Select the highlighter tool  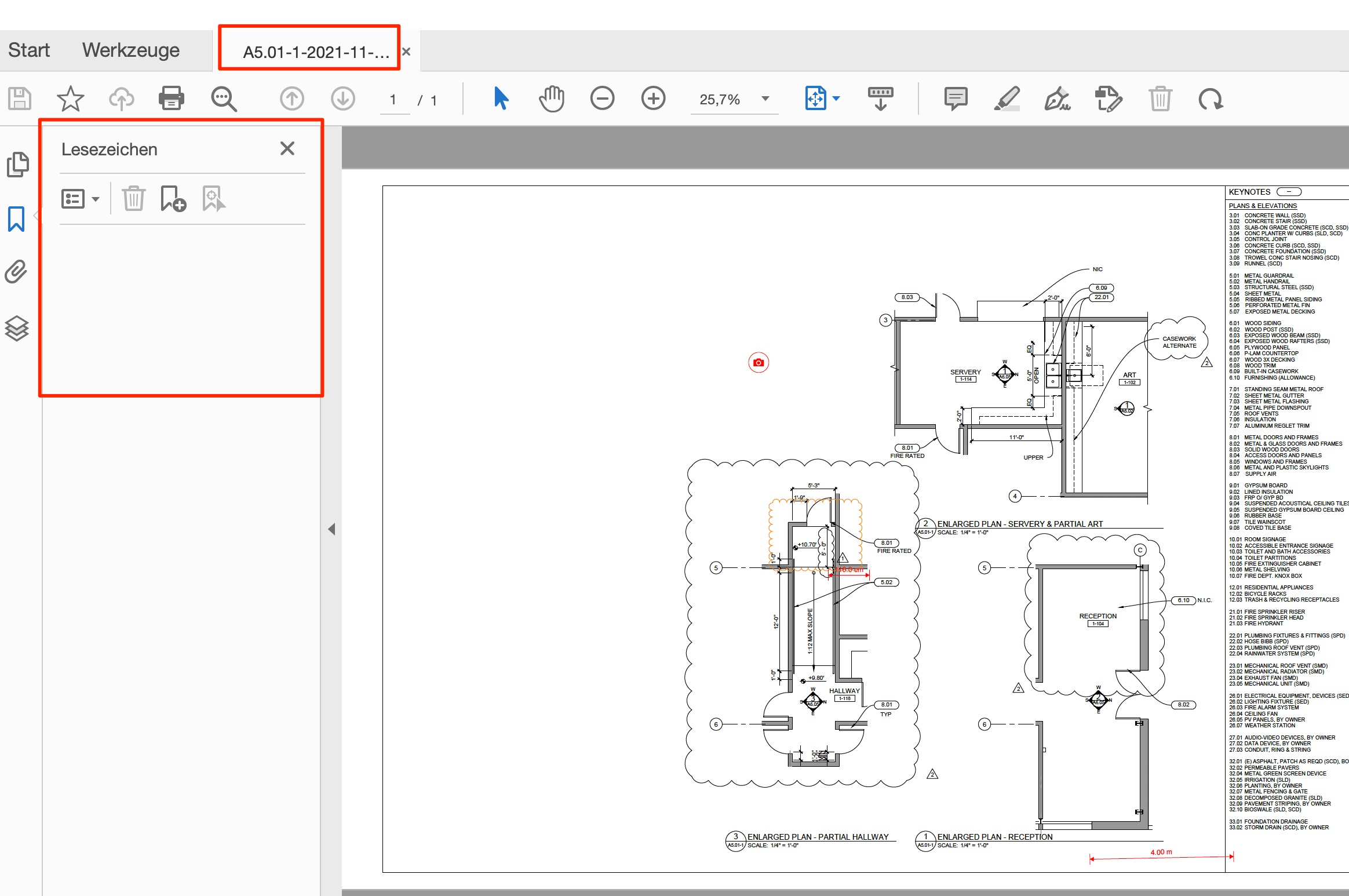[1007, 99]
